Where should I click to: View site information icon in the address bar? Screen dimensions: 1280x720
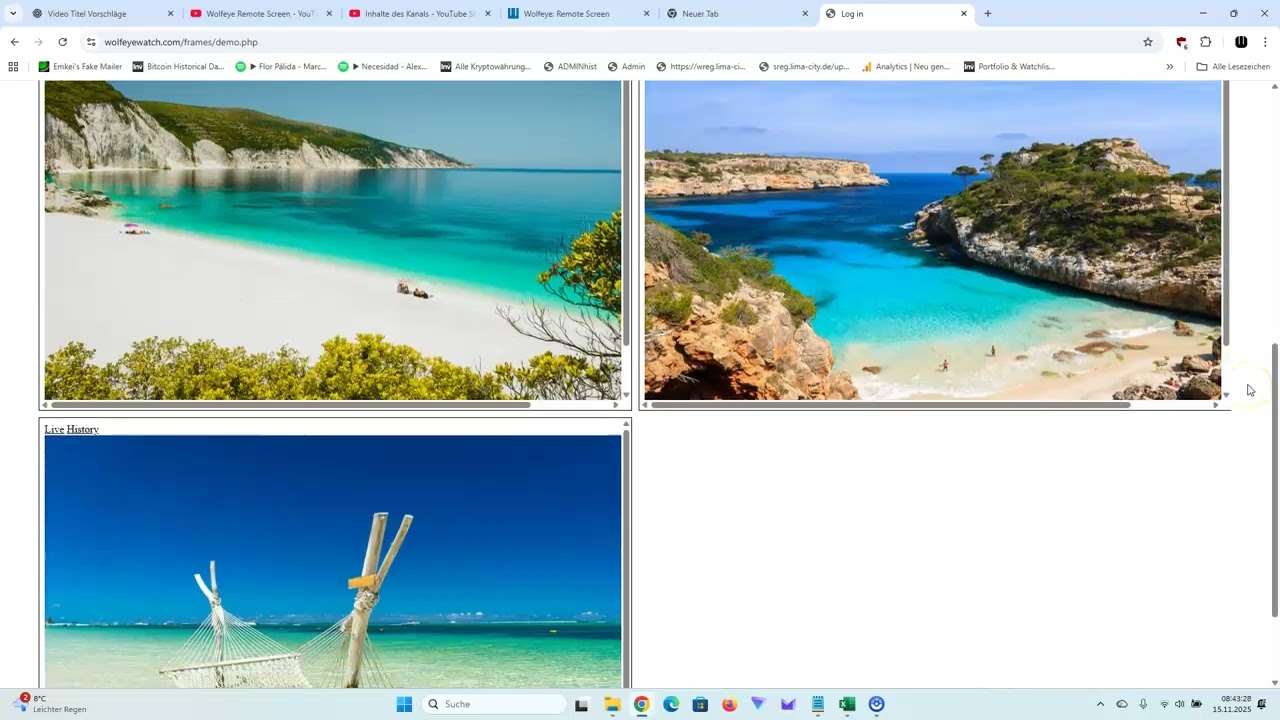click(91, 42)
